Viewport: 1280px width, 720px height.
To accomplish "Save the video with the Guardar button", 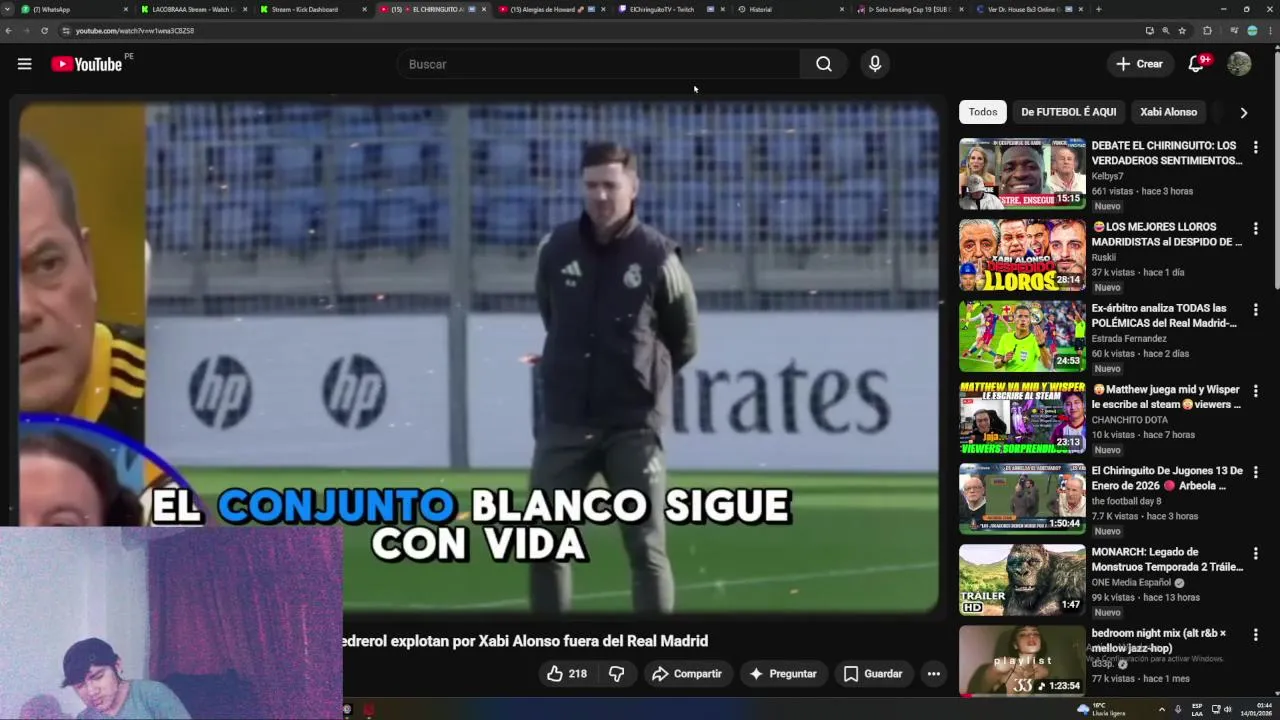I will pos(873,674).
